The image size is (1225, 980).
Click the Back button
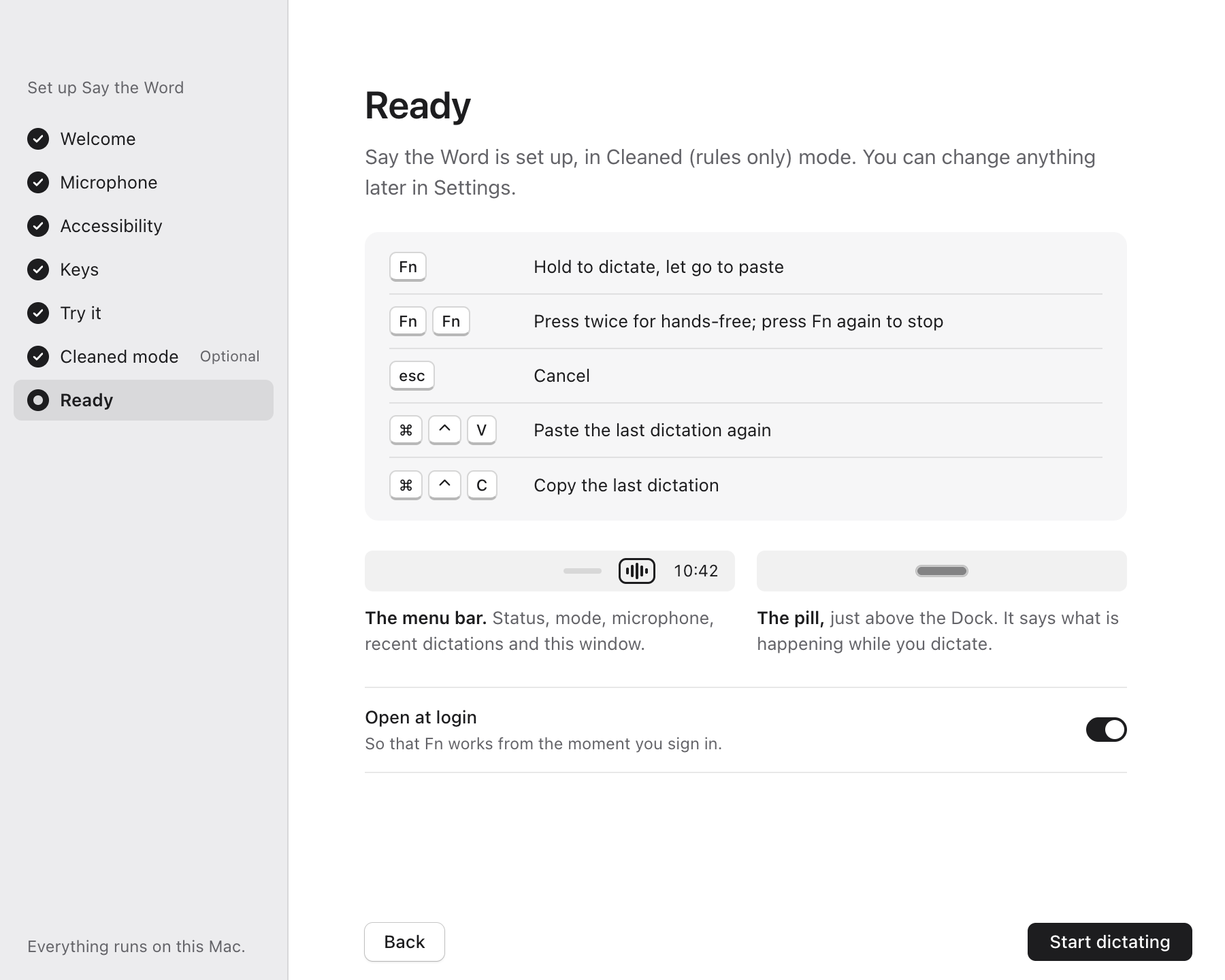[404, 942]
